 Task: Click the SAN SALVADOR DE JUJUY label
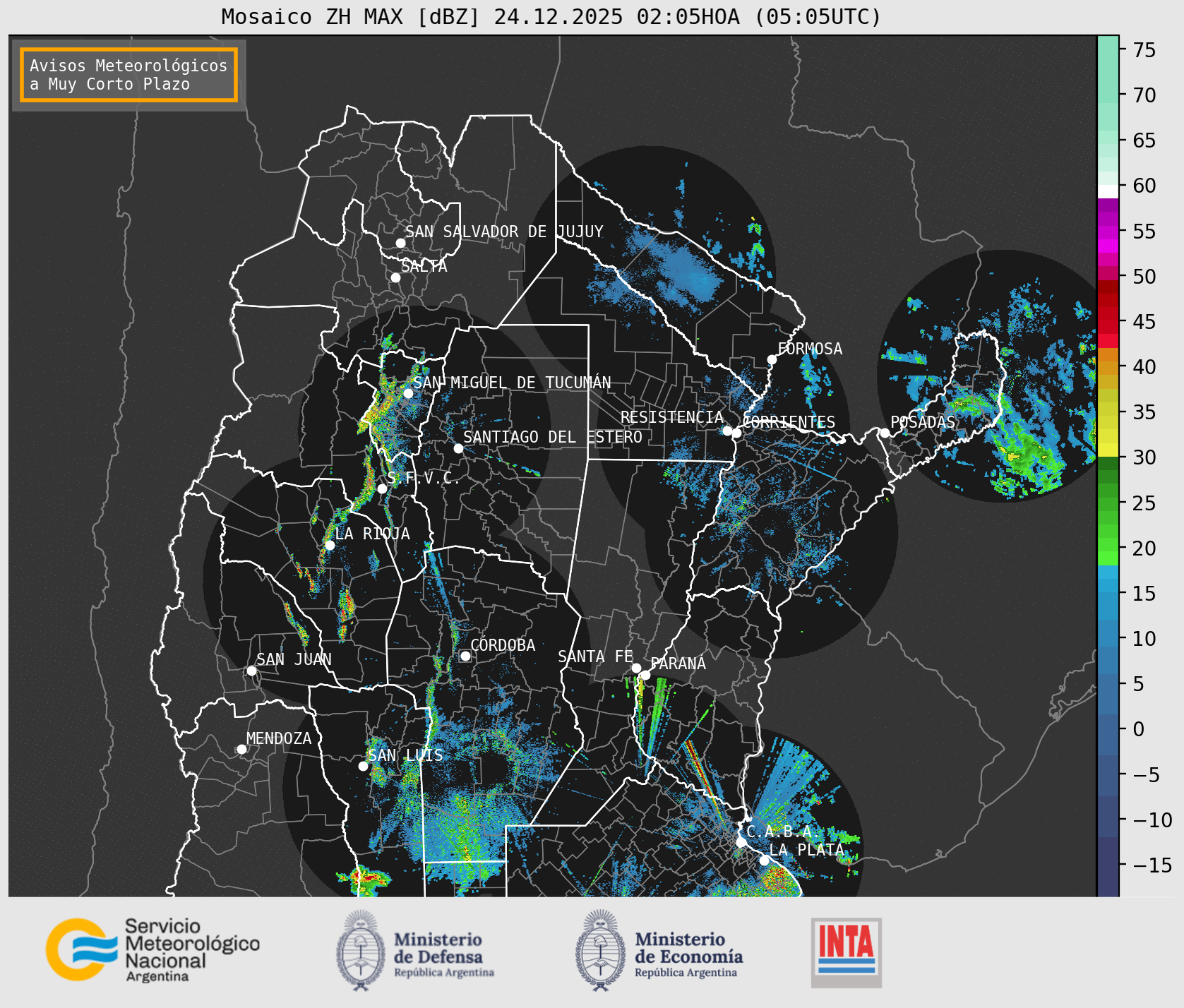click(x=504, y=232)
